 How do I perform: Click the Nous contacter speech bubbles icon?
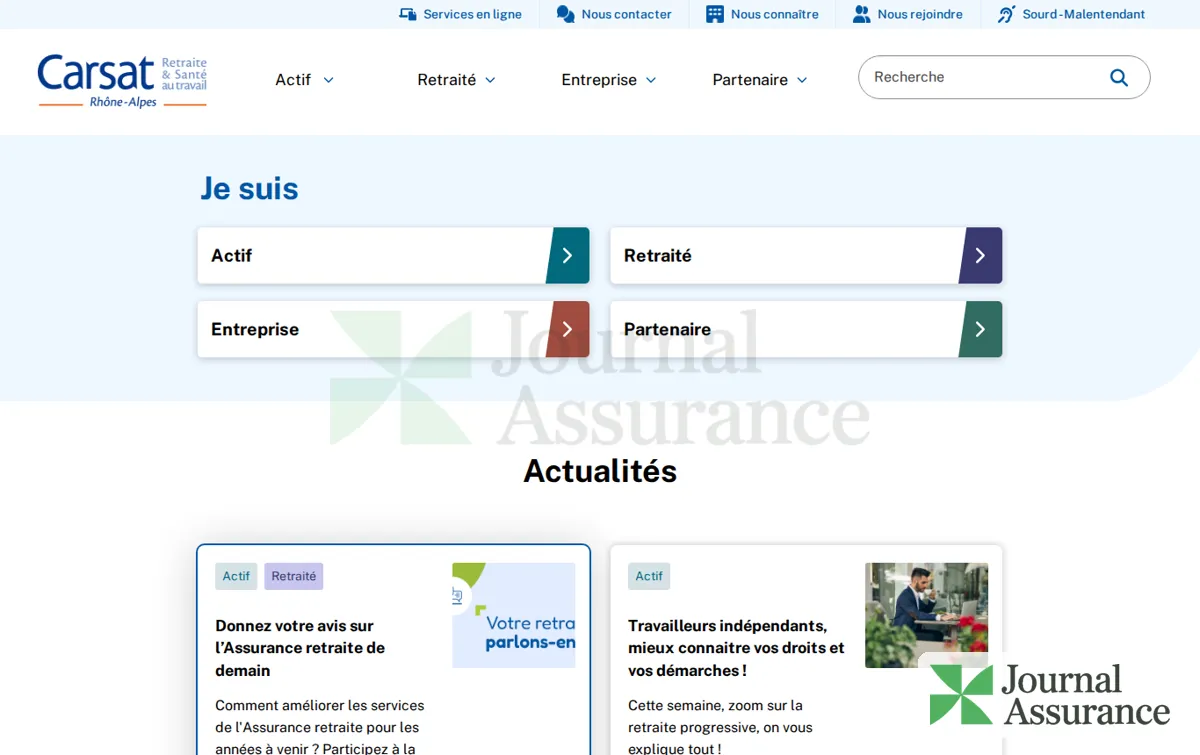pos(565,14)
